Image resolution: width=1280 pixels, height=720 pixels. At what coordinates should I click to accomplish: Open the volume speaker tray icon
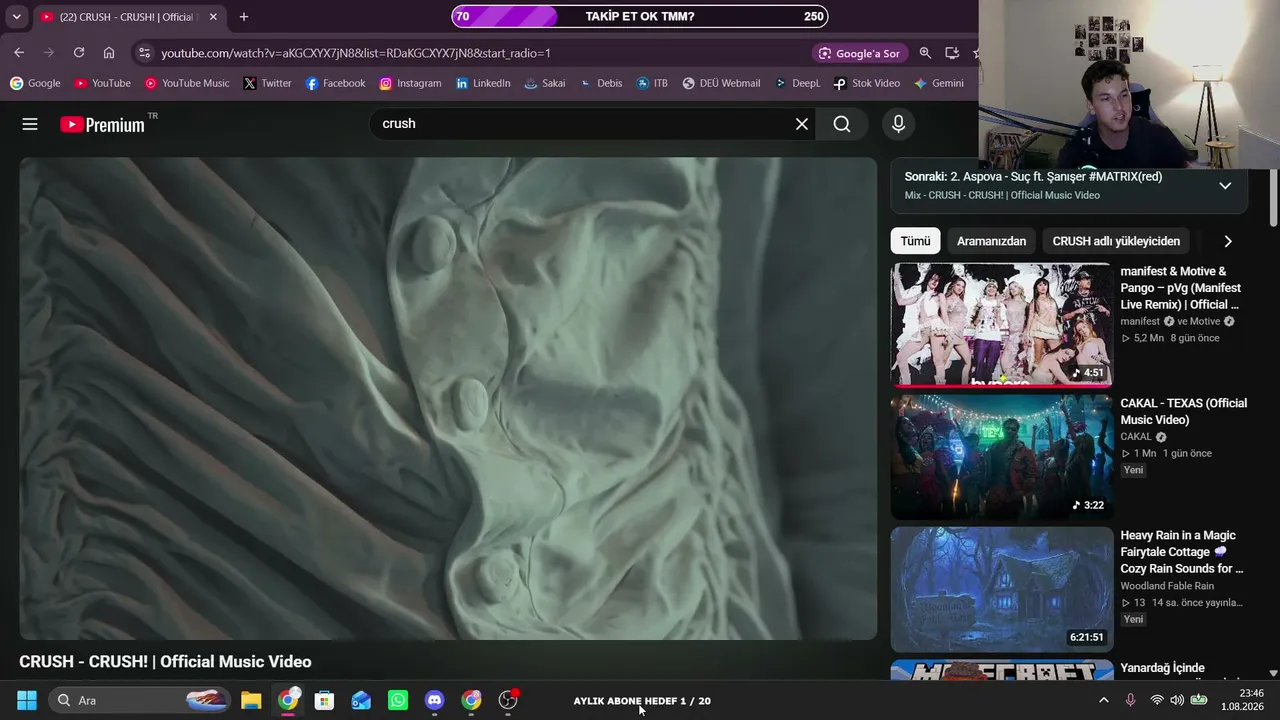tap(1177, 700)
